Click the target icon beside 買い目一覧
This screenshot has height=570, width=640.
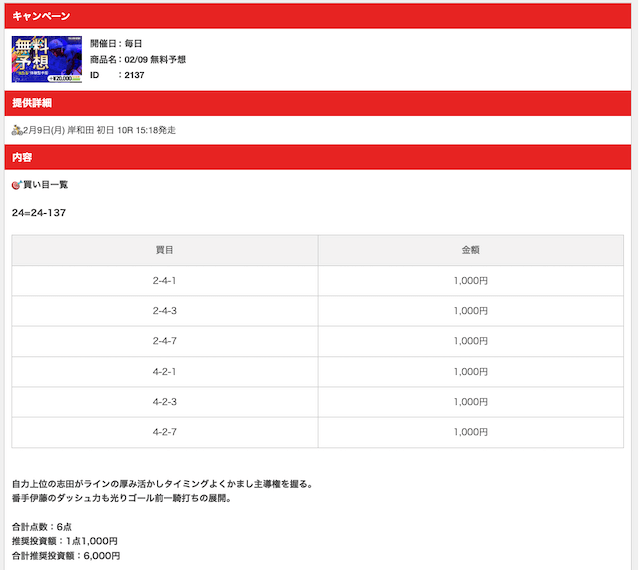pyautogui.click(x=17, y=185)
